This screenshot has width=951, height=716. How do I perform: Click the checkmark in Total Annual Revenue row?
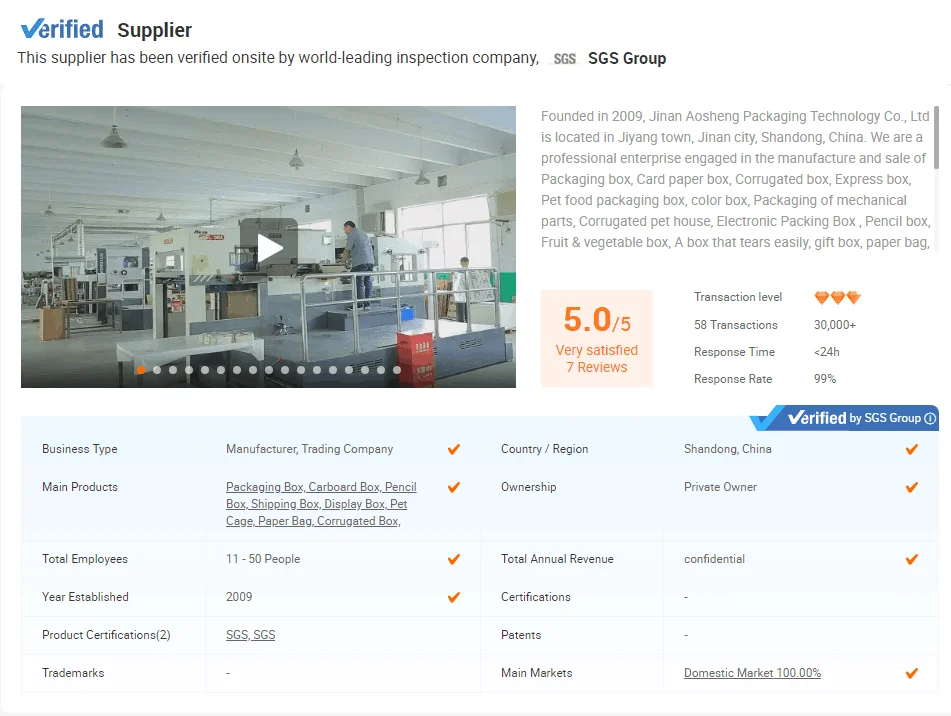click(x=912, y=559)
